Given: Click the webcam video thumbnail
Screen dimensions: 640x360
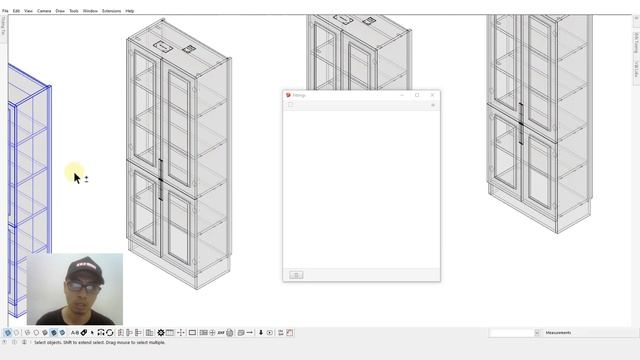Looking at the screenshot, I should [75, 289].
